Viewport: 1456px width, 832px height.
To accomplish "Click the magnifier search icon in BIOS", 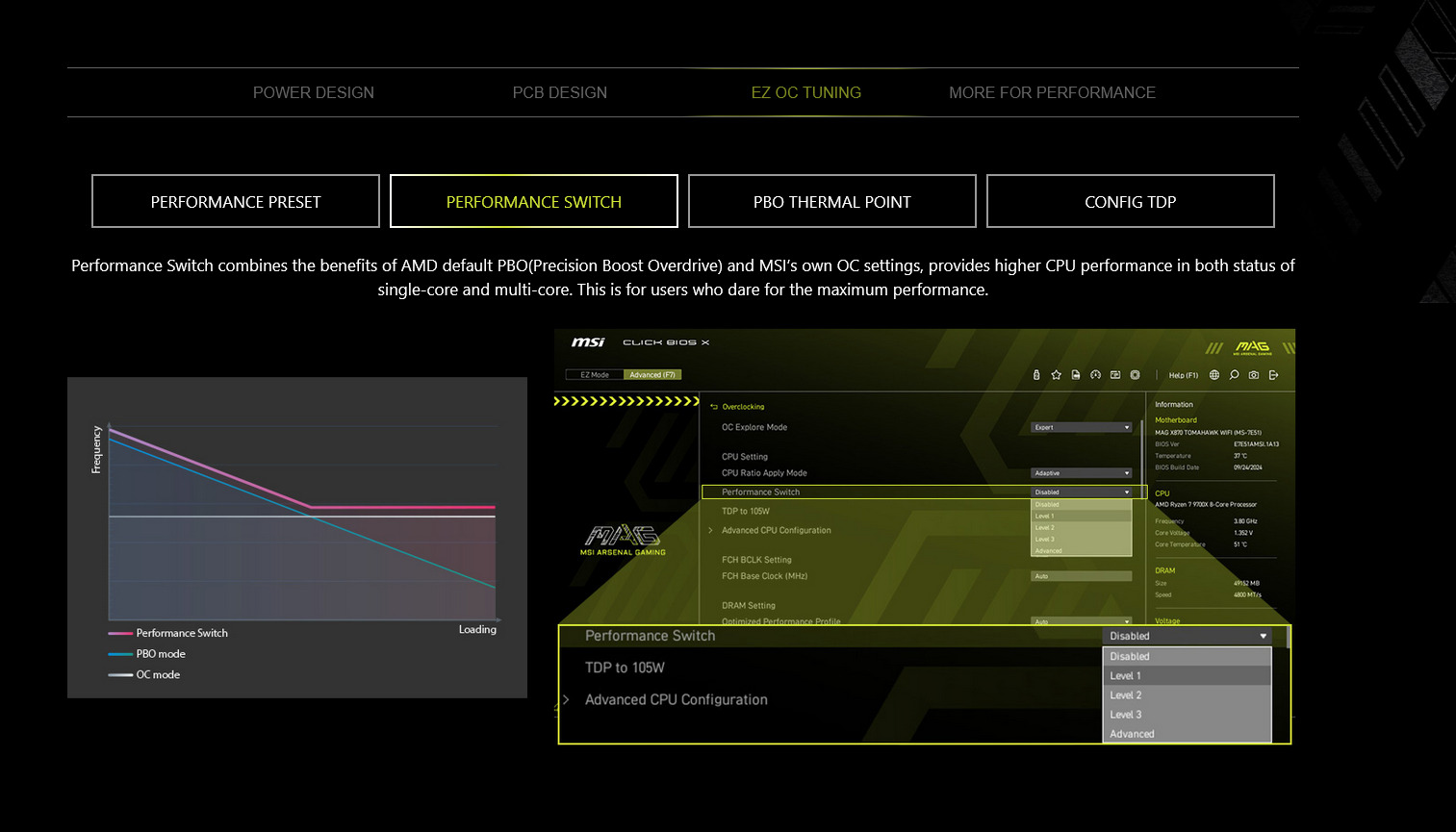I will [x=1234, y=375].
